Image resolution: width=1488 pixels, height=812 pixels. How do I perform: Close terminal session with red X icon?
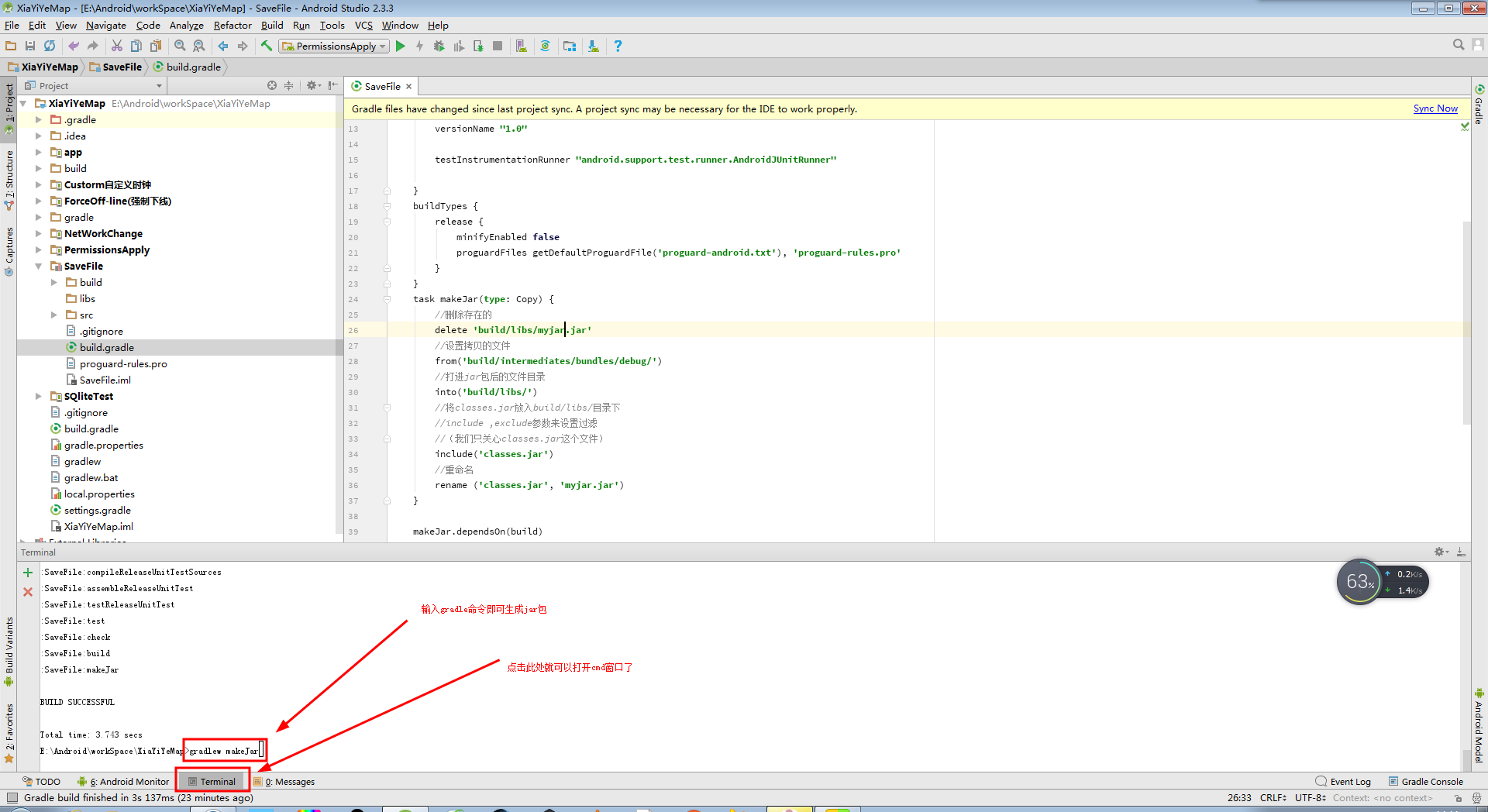coord(28,592)
